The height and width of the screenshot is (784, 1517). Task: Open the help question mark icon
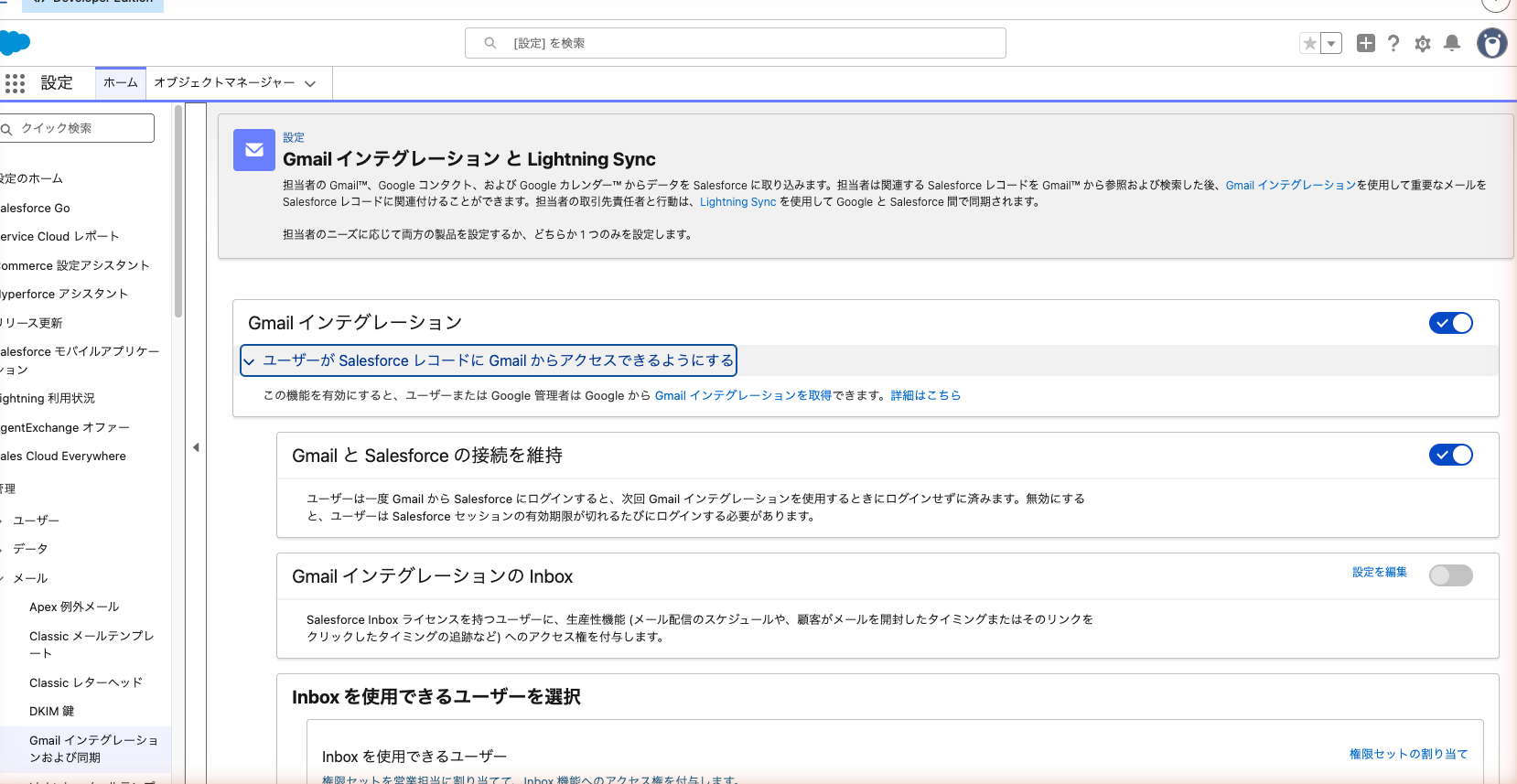tap(1393, 43)
